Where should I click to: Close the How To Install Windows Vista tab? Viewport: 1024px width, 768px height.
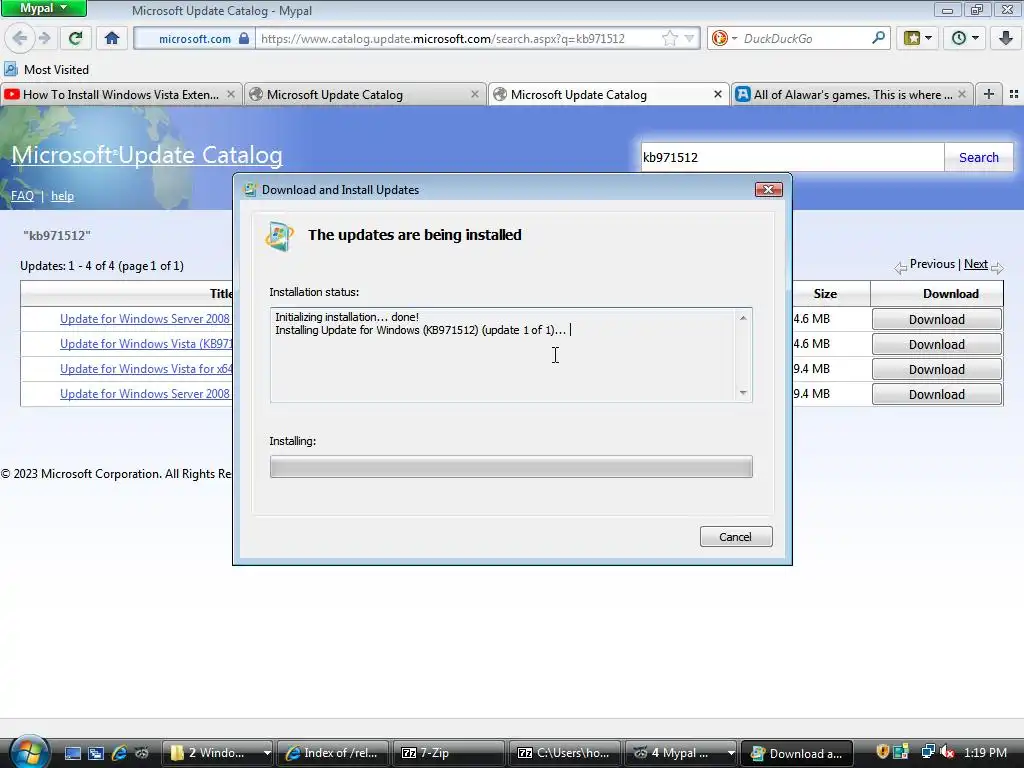231,95
